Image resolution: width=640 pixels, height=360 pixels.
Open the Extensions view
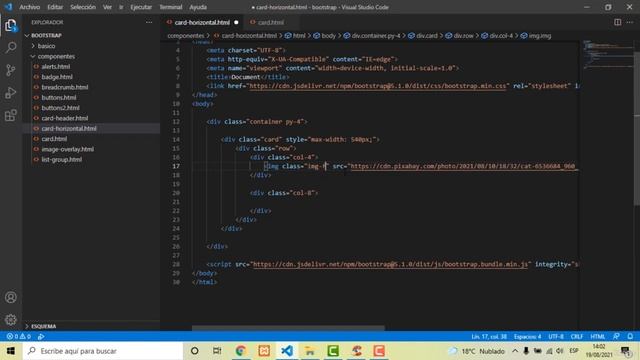pyautogui.click(x=11, y=116)
